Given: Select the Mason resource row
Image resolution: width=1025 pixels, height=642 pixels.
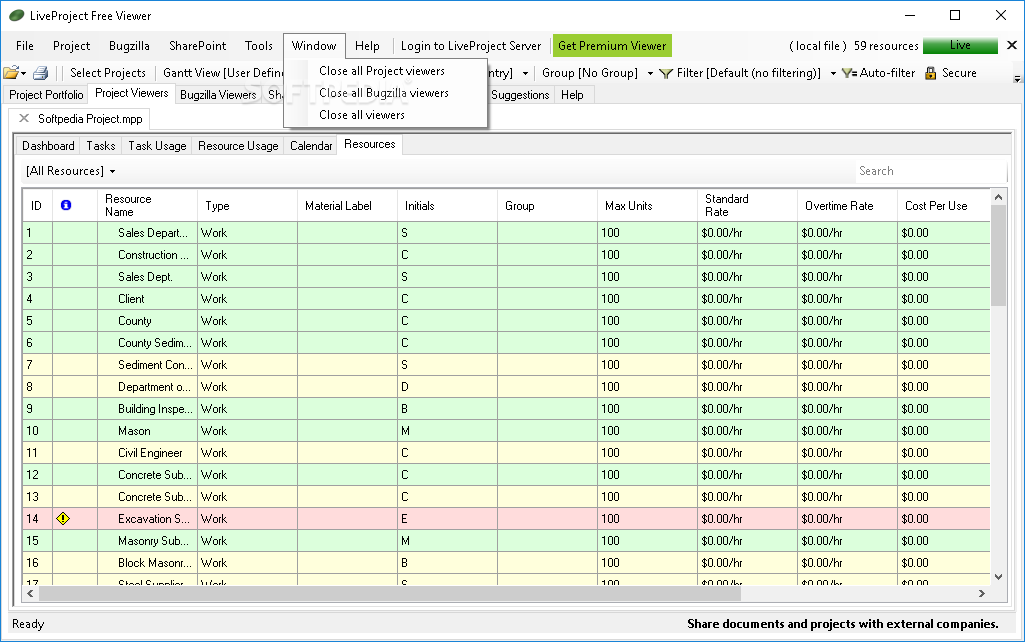Looking at the screenshot, I should (x=506, y=431).
